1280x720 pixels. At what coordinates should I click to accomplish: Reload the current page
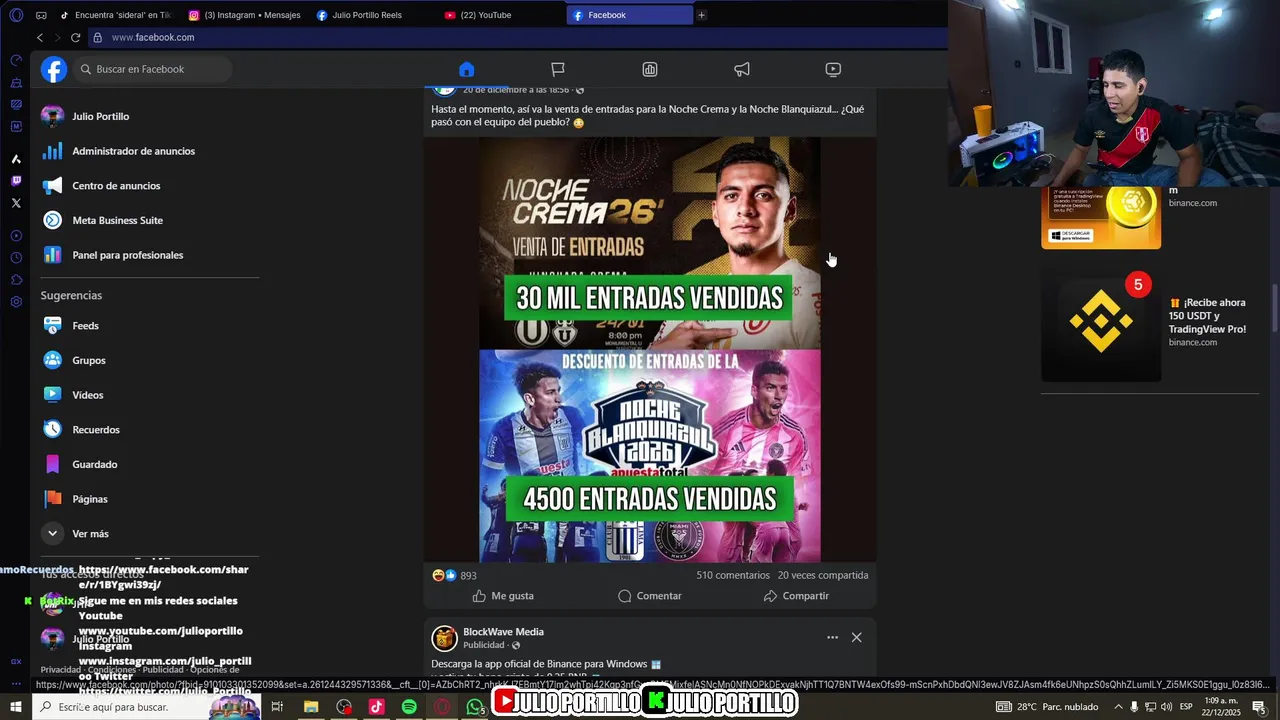pyautogui.click(x=75, y=37)
